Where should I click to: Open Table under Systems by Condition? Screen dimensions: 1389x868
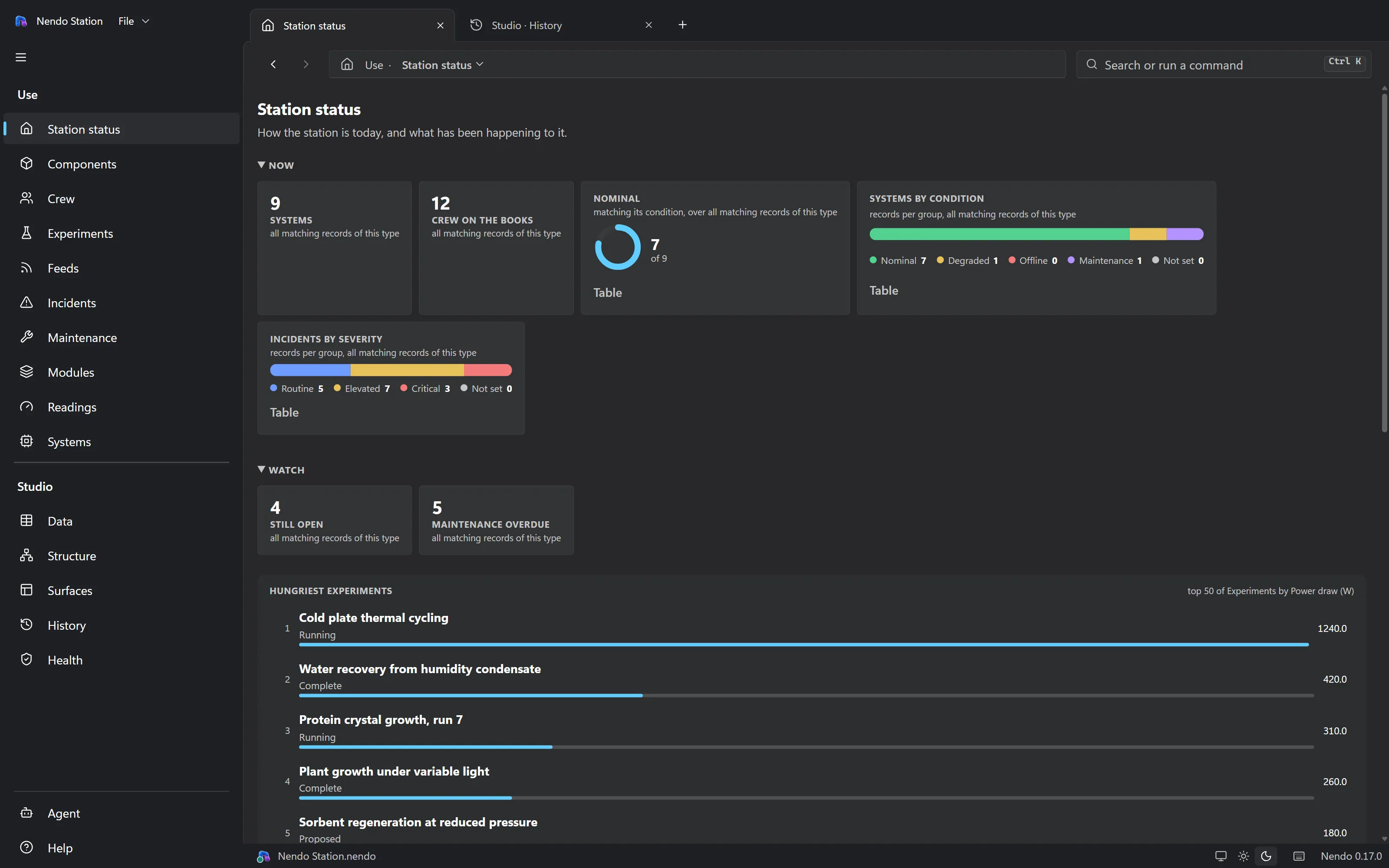pyautogui.click(x=883, y=290)
